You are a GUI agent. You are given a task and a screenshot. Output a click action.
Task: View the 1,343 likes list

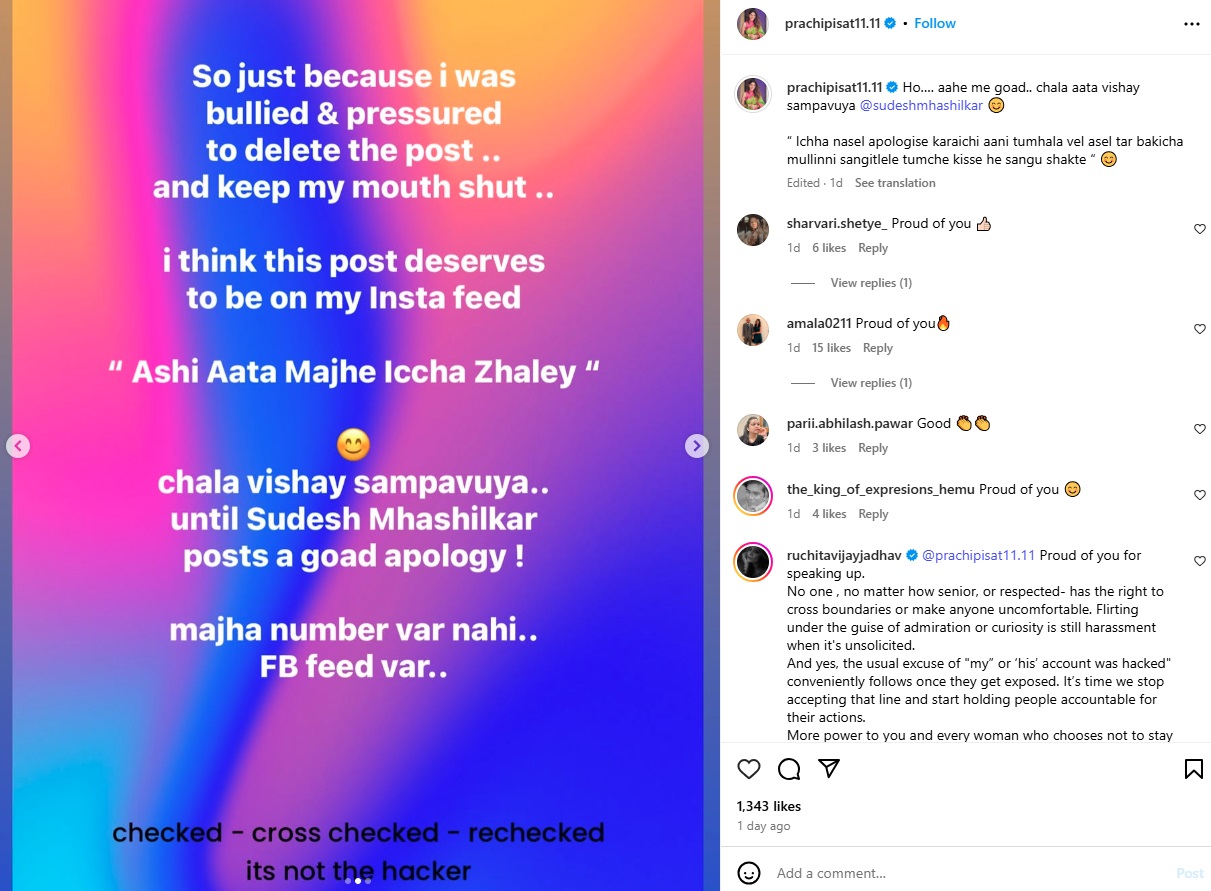769,806
